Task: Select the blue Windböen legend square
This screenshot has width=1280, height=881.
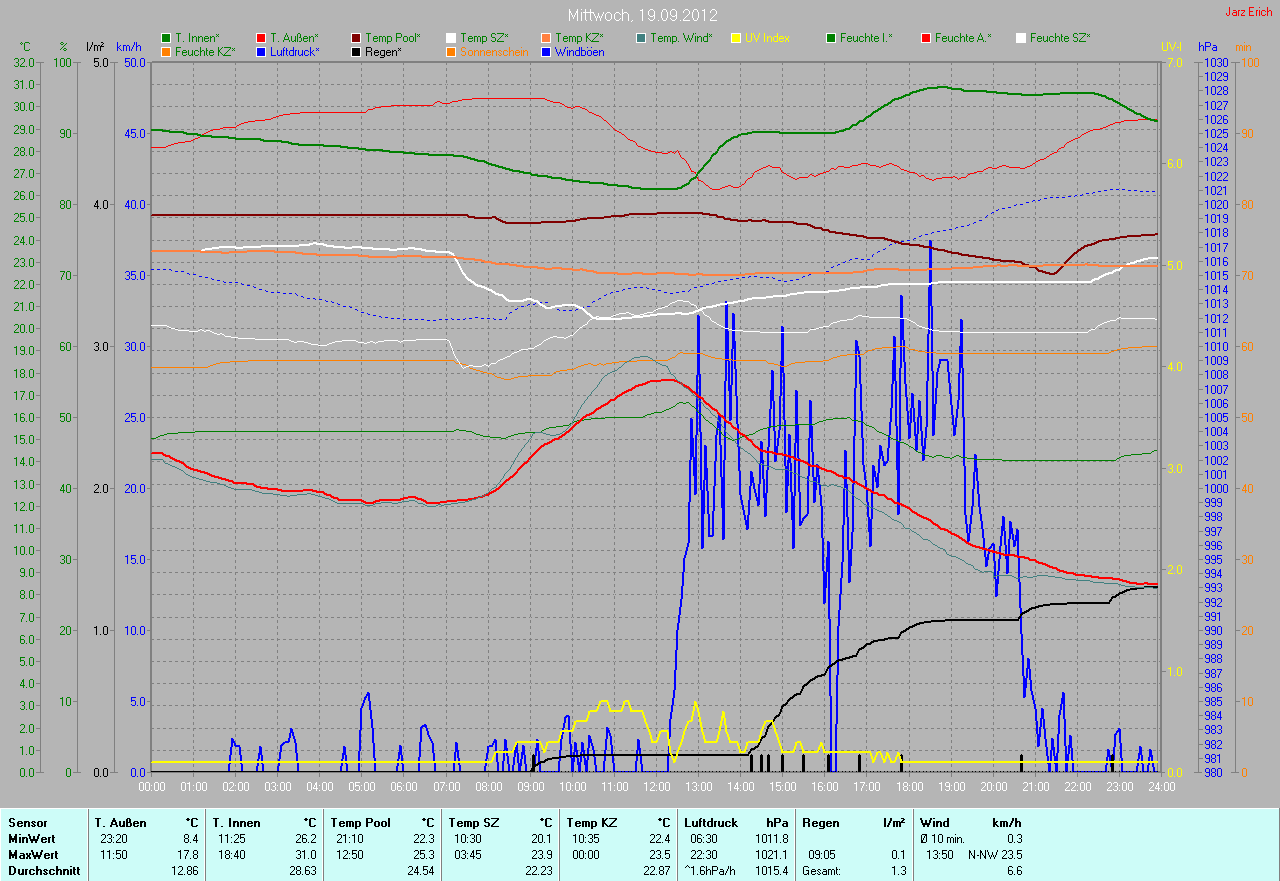Action: point(546,51)
